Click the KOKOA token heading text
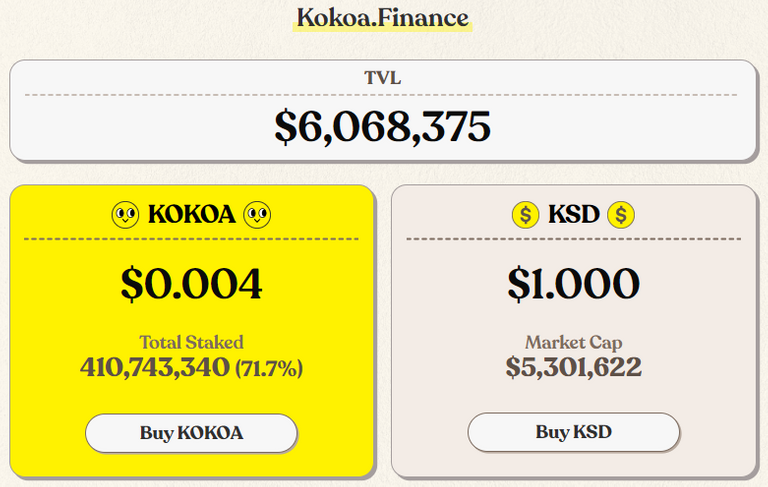The height and width of the screenshot is (487, 768). pyautogui.click(x=191, y=214)
